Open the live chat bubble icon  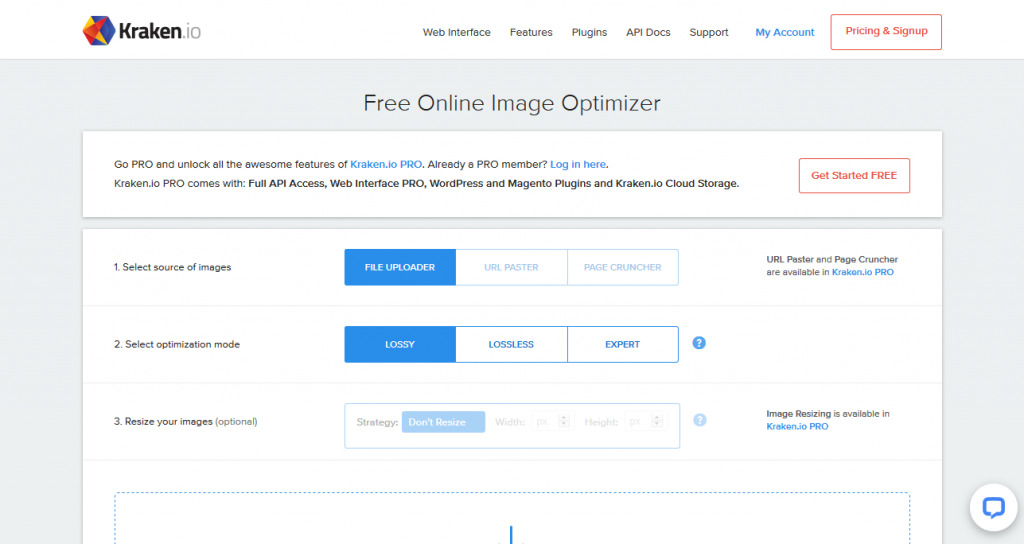[x=993, y=507]
